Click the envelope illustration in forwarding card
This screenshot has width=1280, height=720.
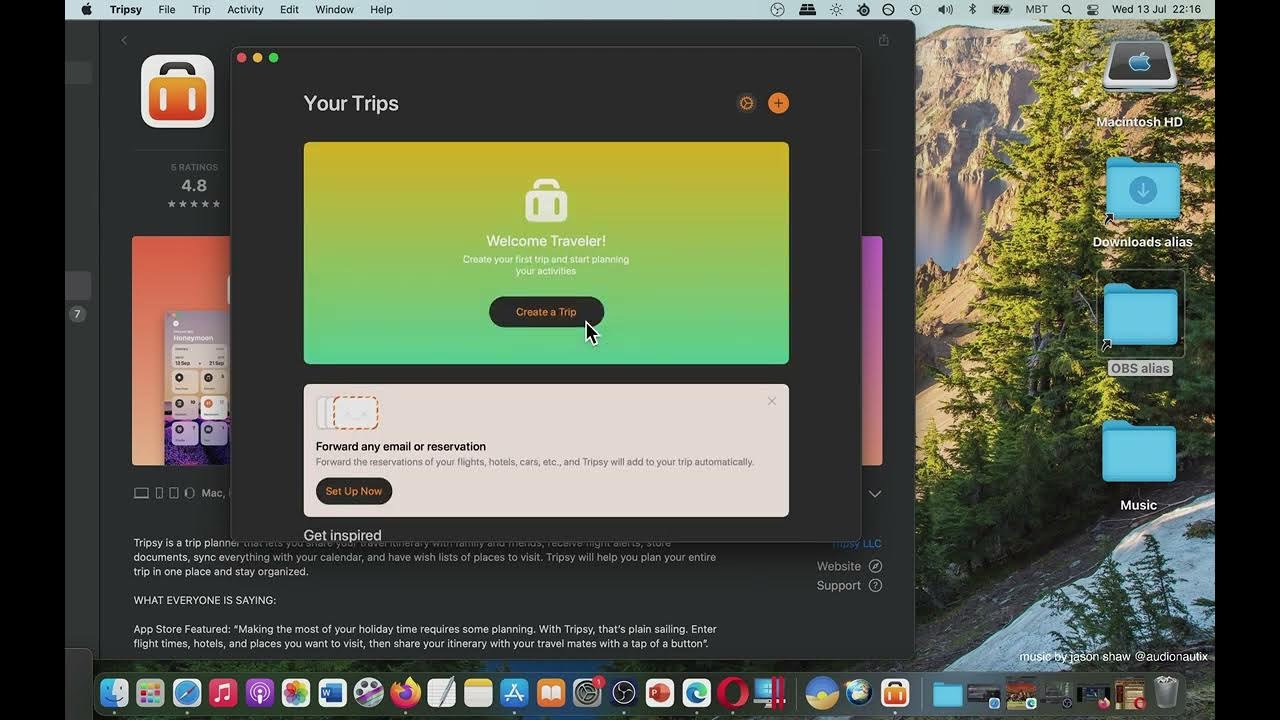(347, 412)
